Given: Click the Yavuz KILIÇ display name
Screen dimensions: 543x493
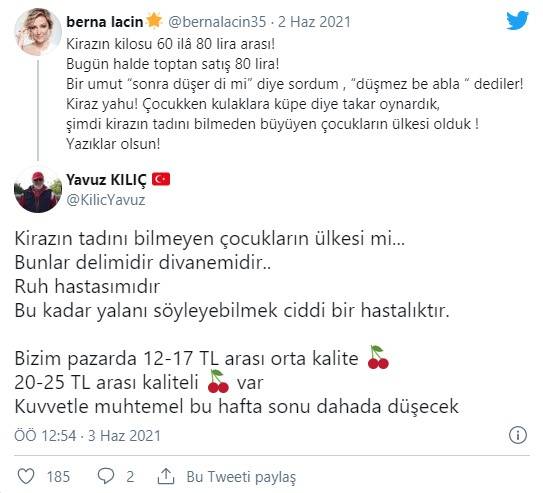Looking at the screenshot, I should tap(107, 179).
